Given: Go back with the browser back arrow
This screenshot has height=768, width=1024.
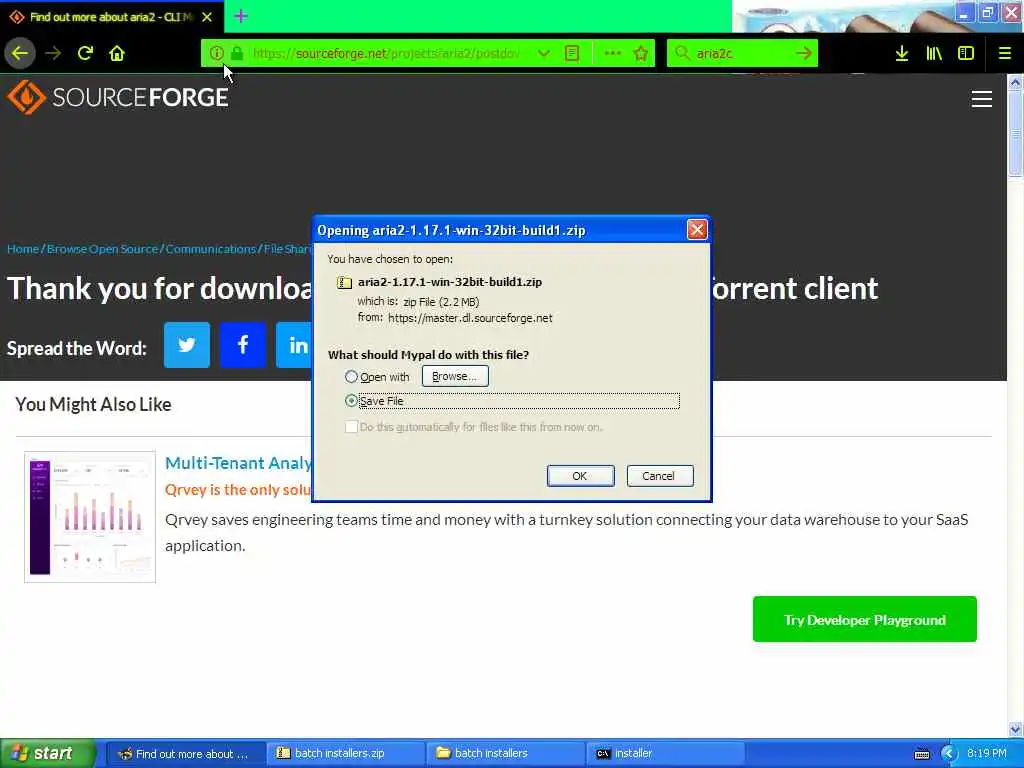Looking at the screenshot, I should pos(20,54).
